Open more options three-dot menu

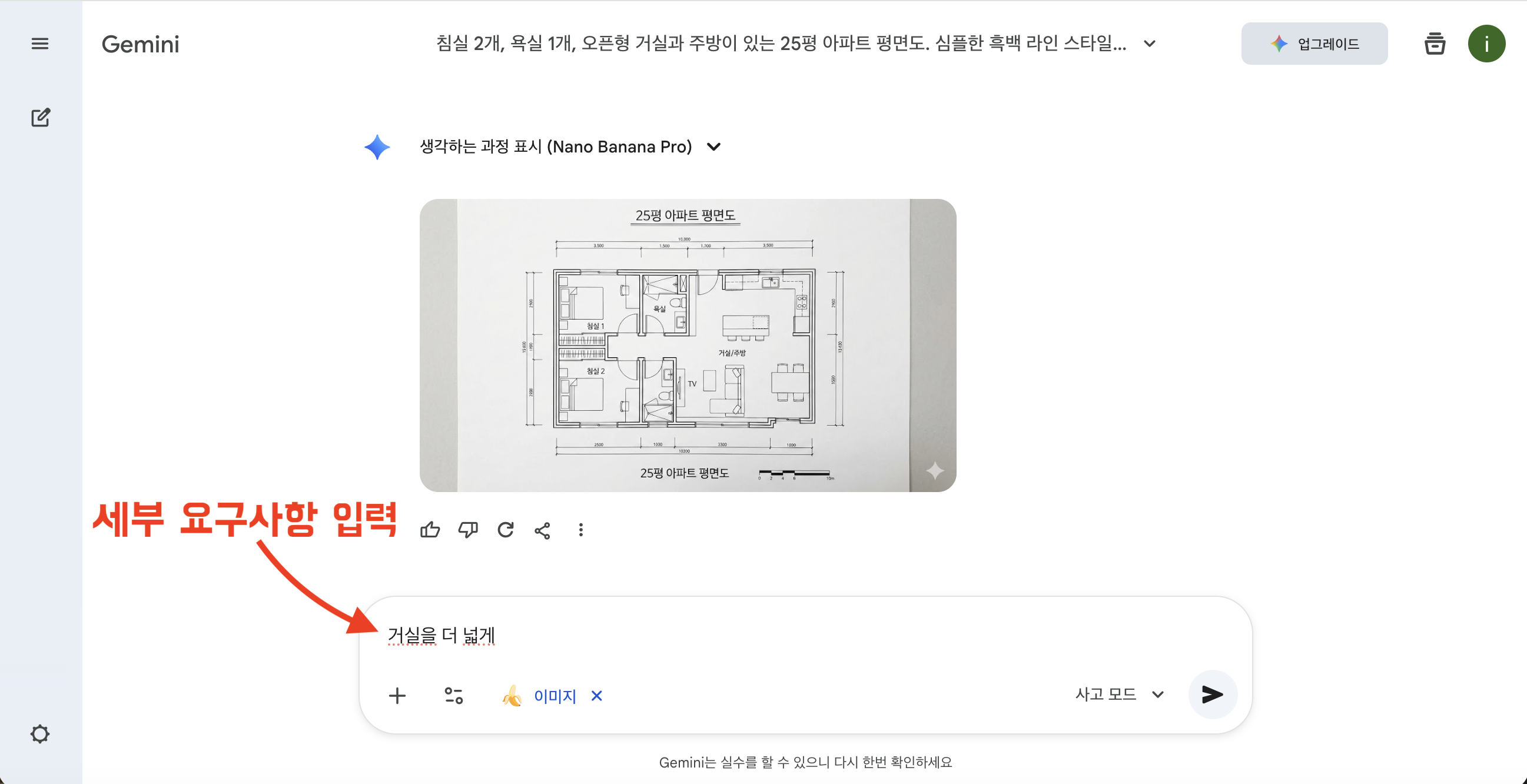(x=581, y=530)
